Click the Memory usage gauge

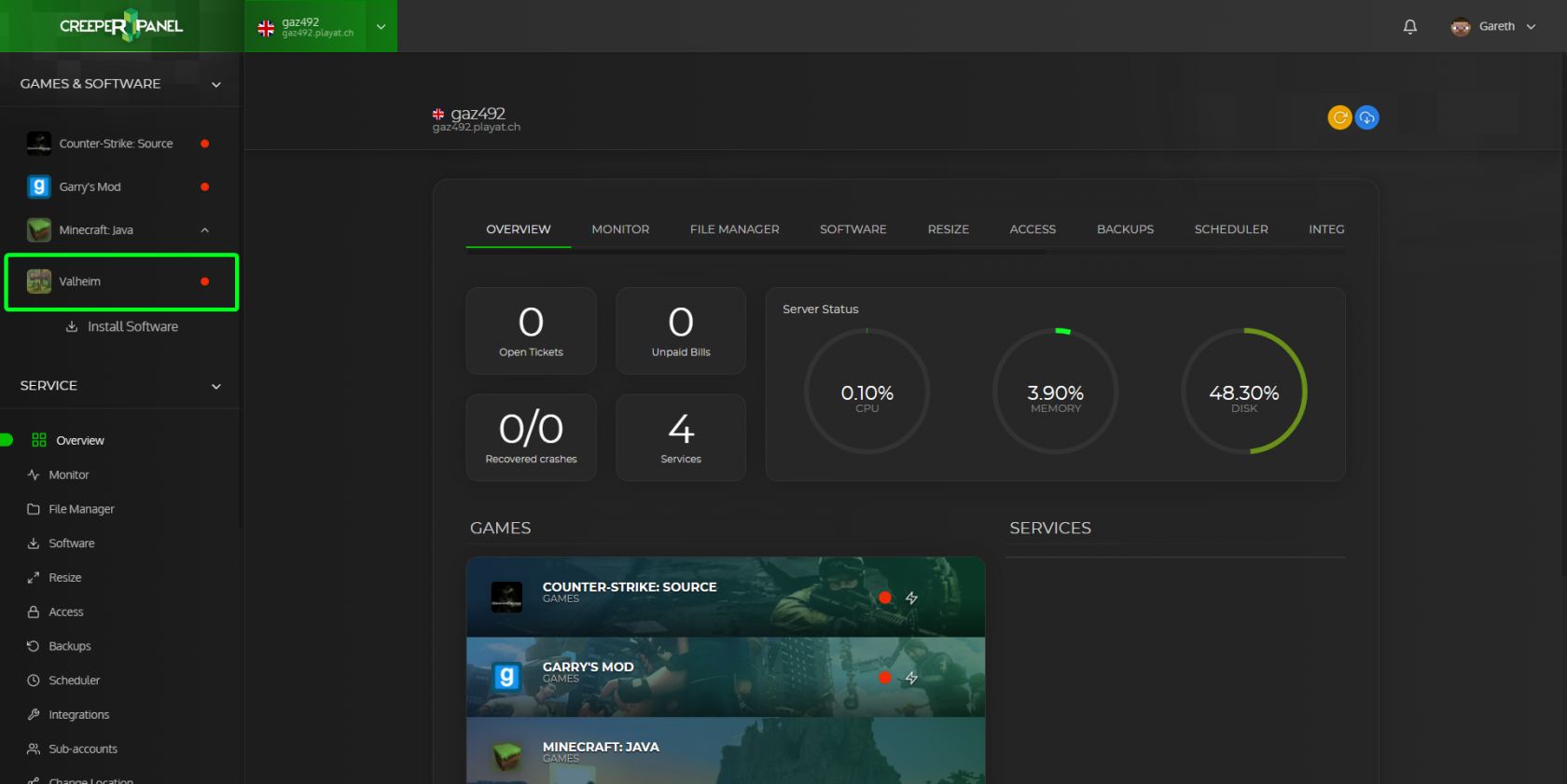point(1056,392)
